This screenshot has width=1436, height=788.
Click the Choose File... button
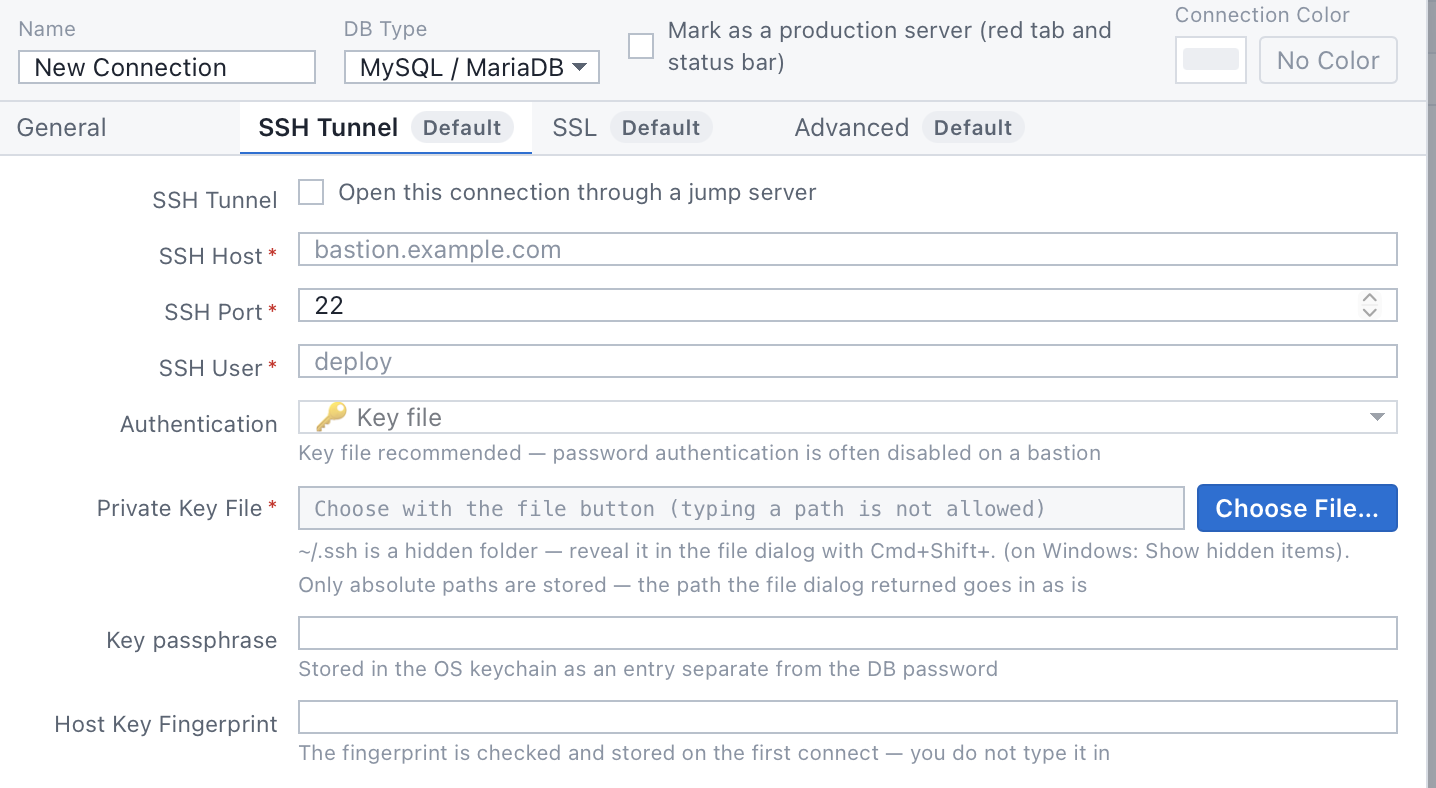1297,508
